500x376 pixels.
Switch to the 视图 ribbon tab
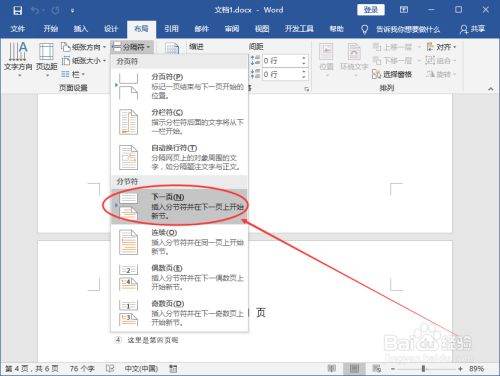pos(262,29)
